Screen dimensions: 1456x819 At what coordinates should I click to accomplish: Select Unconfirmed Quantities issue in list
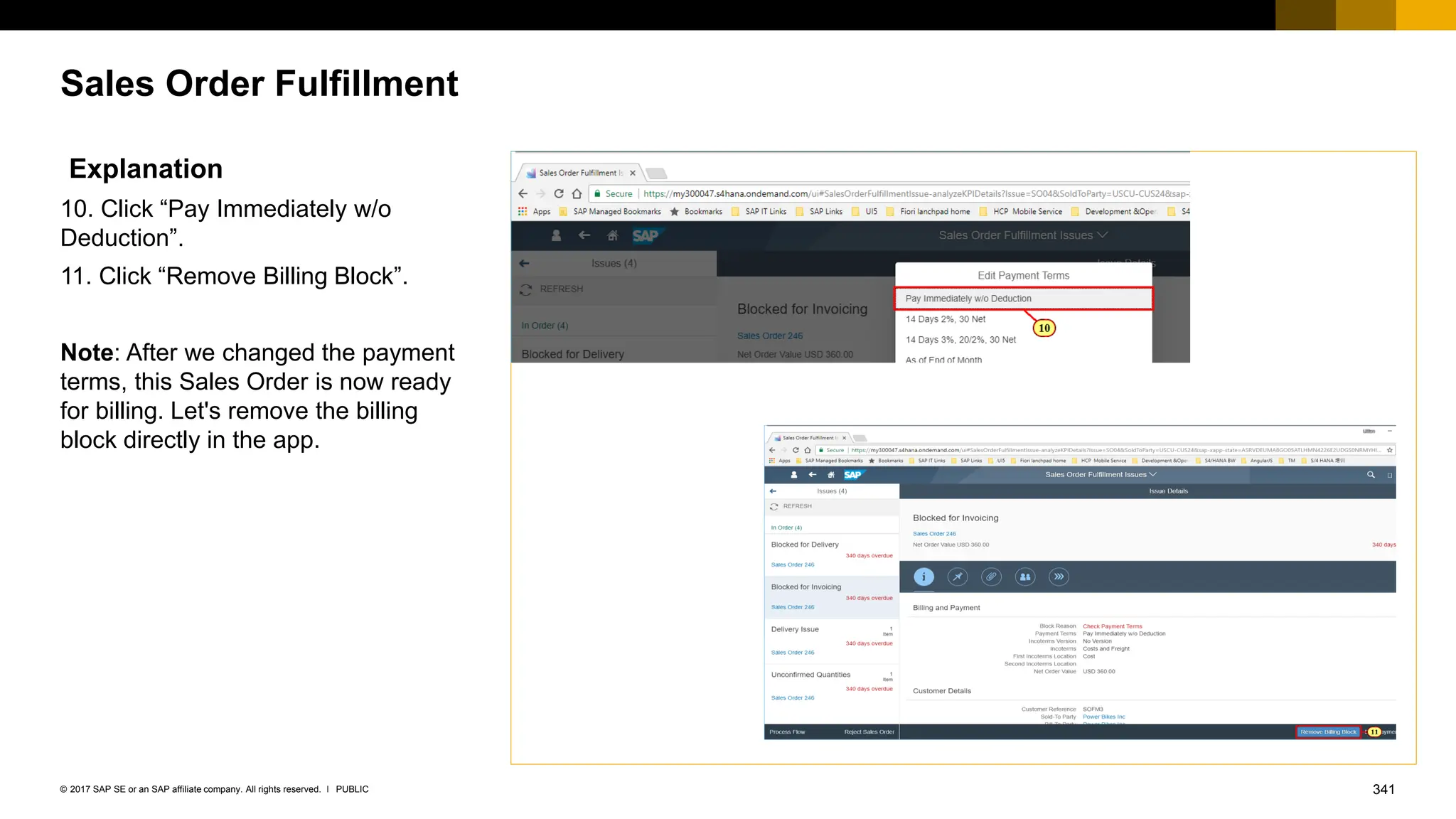click(810, 675)
